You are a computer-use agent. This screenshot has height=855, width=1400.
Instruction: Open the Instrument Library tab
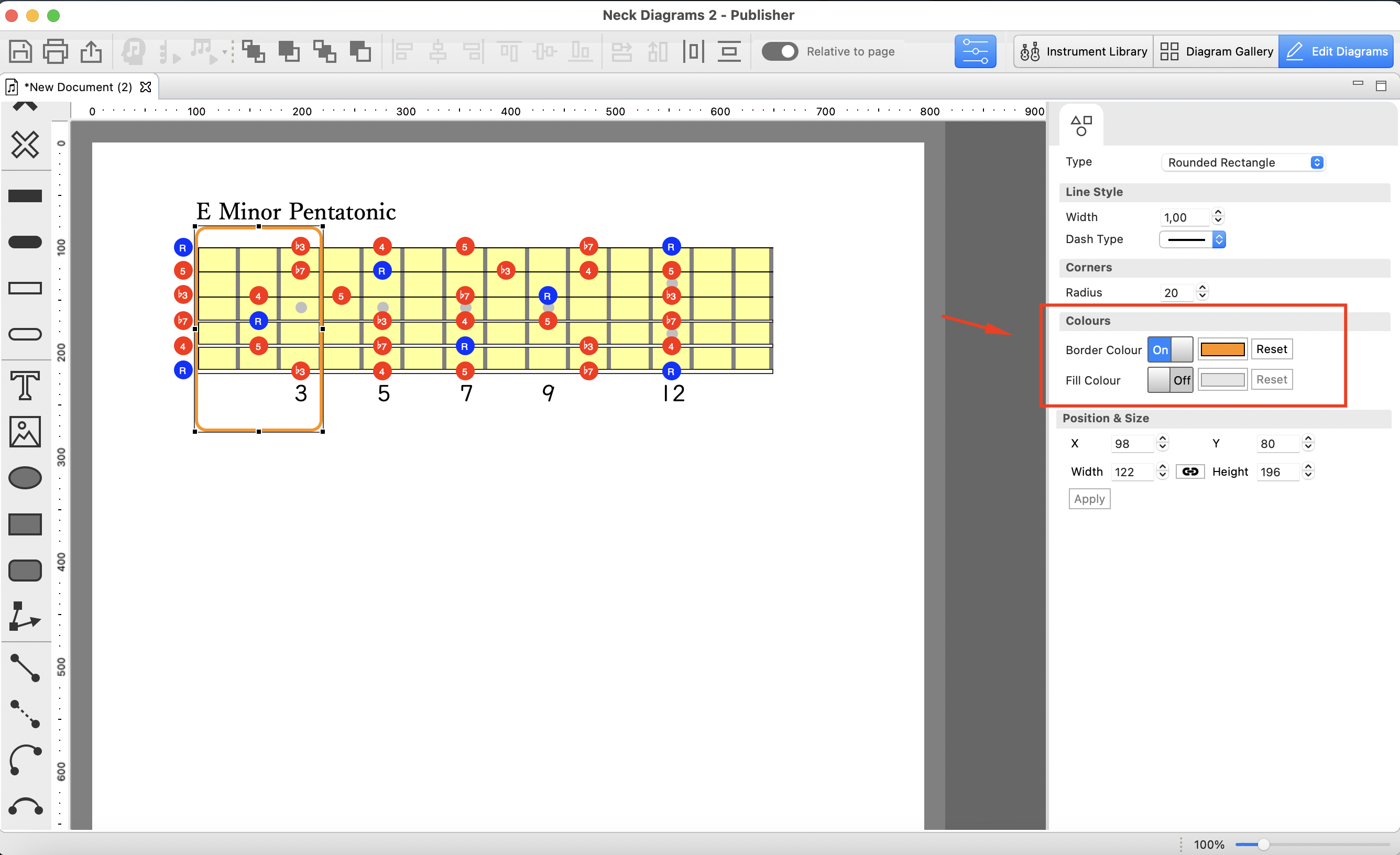pos(1084,52)
